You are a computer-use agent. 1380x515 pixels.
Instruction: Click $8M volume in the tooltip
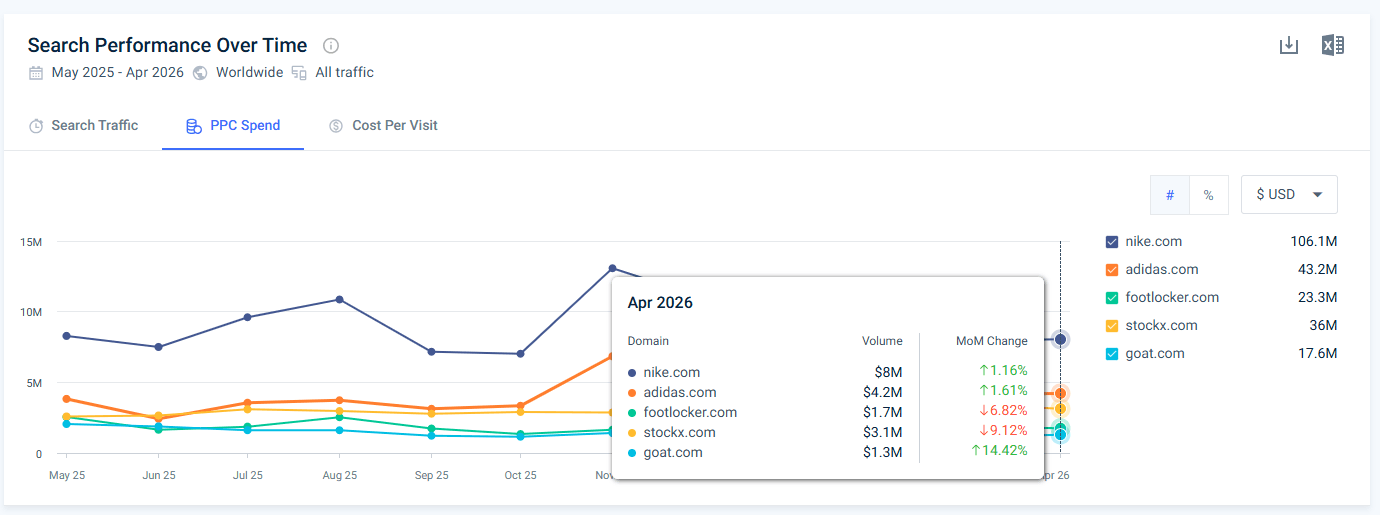tap(889, 372)
